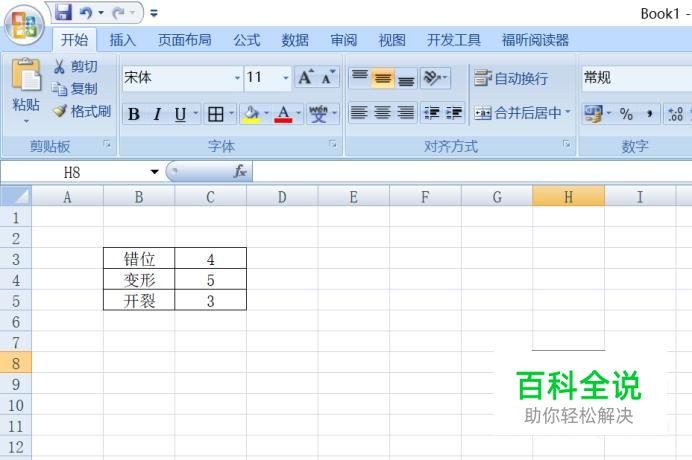The image size is (692, 460).
Task: Open the 视图 tab
Action: pyautogui.click(x=392, y=40)
